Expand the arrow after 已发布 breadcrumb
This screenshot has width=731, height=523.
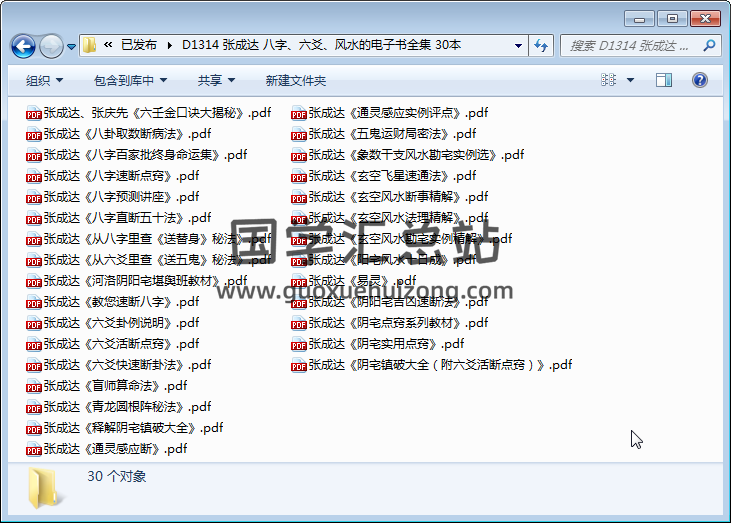(x=169, y=45)
